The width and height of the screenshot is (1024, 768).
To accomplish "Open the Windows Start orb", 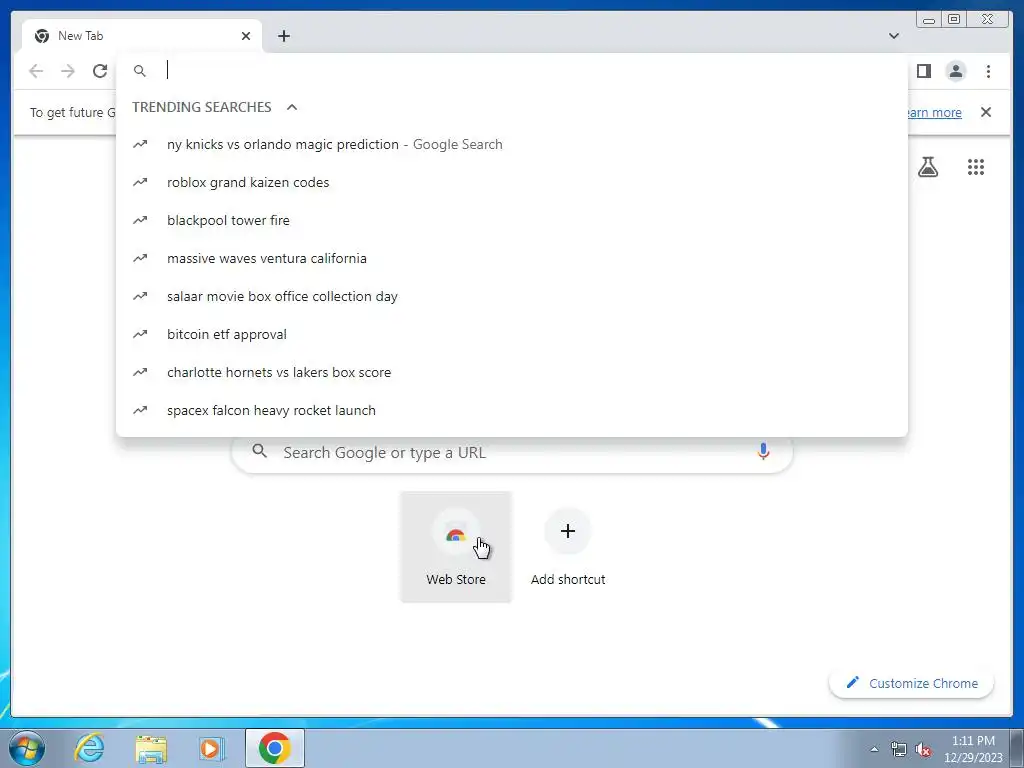I will 27,748.
